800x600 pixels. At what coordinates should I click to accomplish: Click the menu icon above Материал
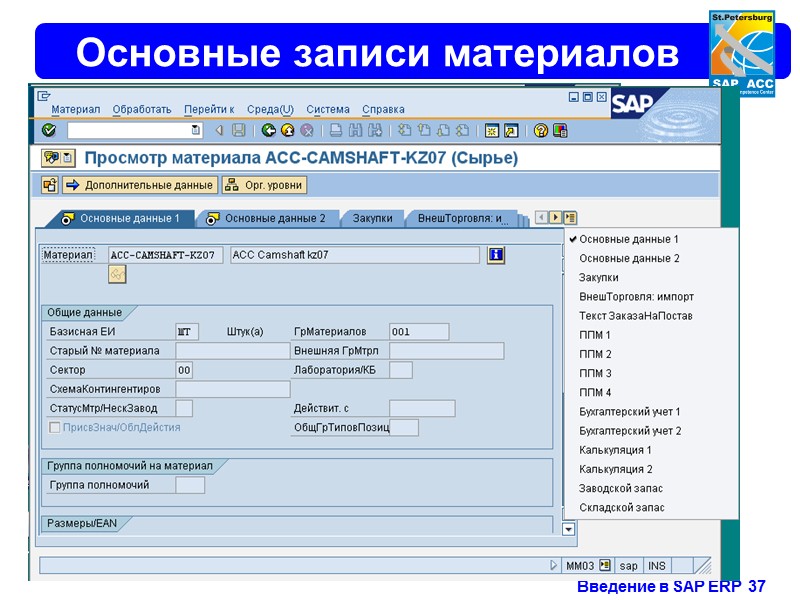(x=44, y=95)
